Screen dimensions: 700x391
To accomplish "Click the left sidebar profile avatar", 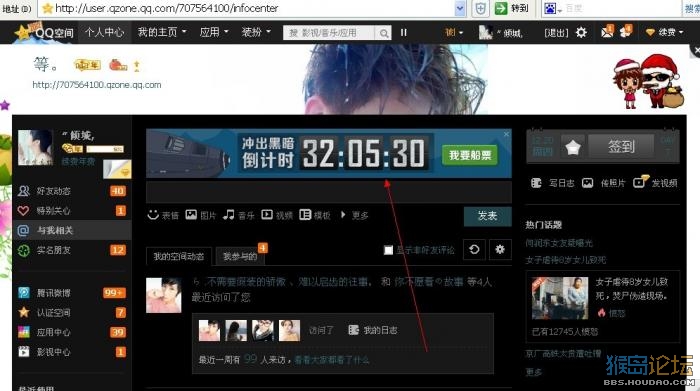I will tap(36, 147).
